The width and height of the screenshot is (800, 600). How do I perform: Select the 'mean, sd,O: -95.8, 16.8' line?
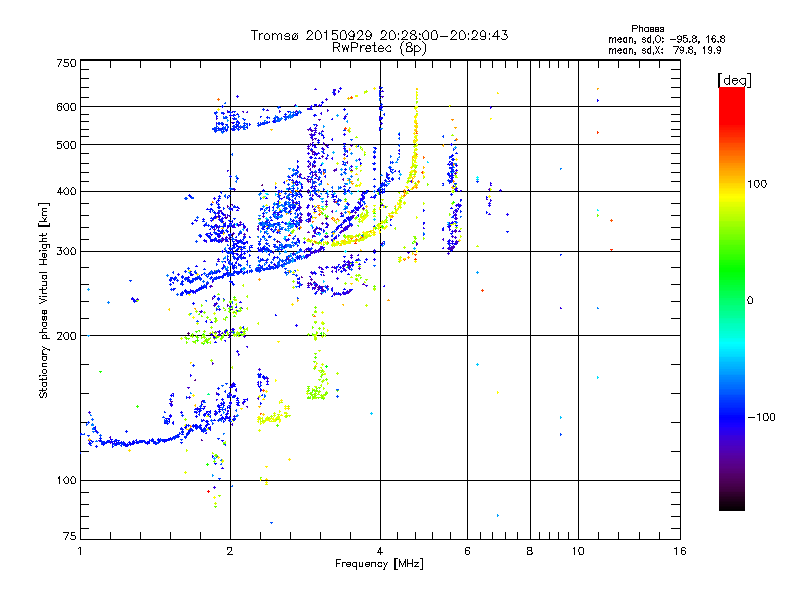point(666,39)
